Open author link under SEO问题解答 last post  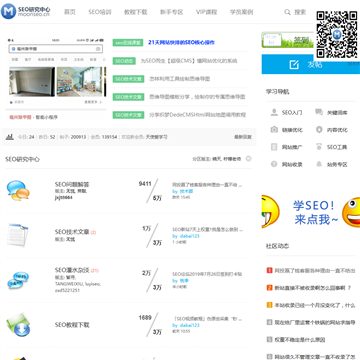click(x=186, y=191)
